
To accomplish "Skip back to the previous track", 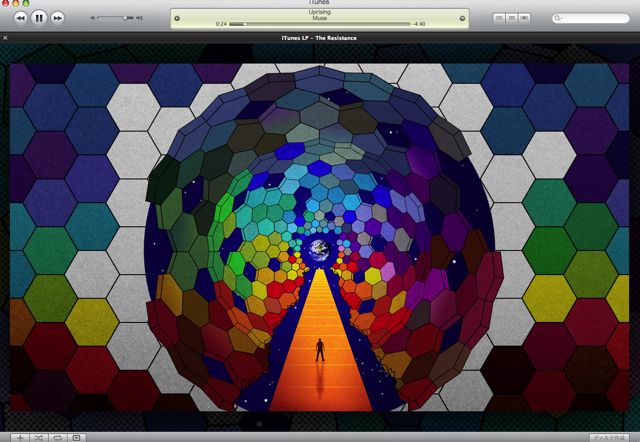I will (21, 18).
